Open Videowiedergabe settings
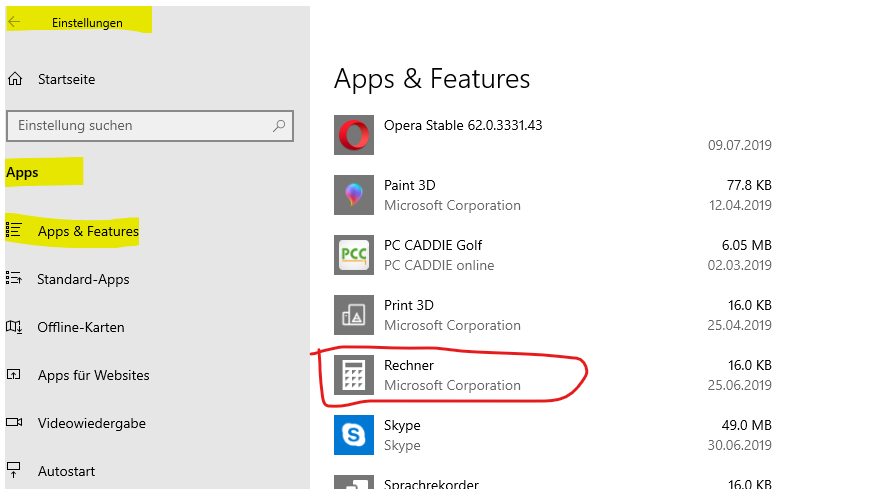The height and width of the screenshot is (489, 880). pos(91,423)
